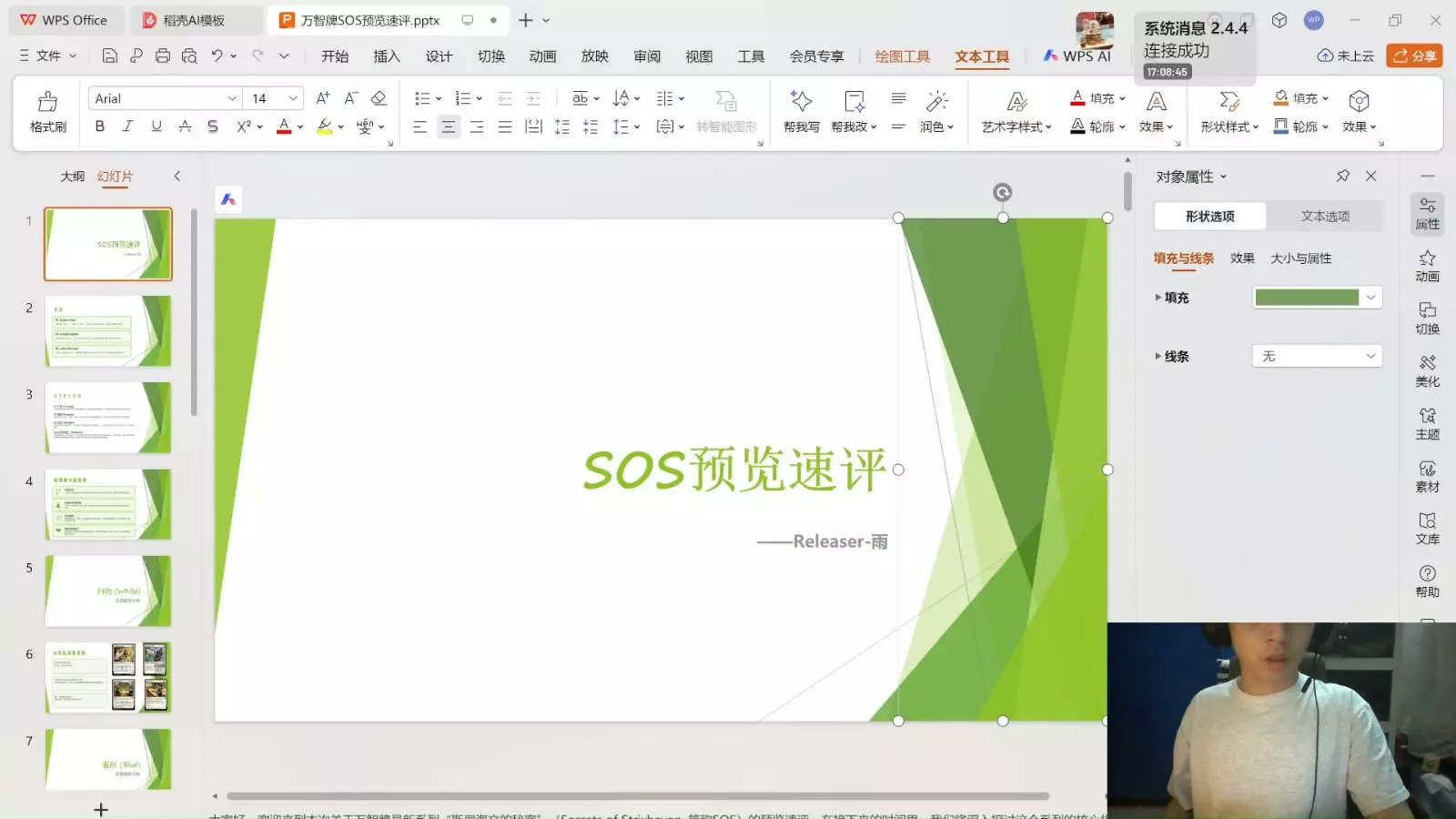Decrease the paragraph indent level
This screenshot has width=1456, height=819.
[505, 98]
